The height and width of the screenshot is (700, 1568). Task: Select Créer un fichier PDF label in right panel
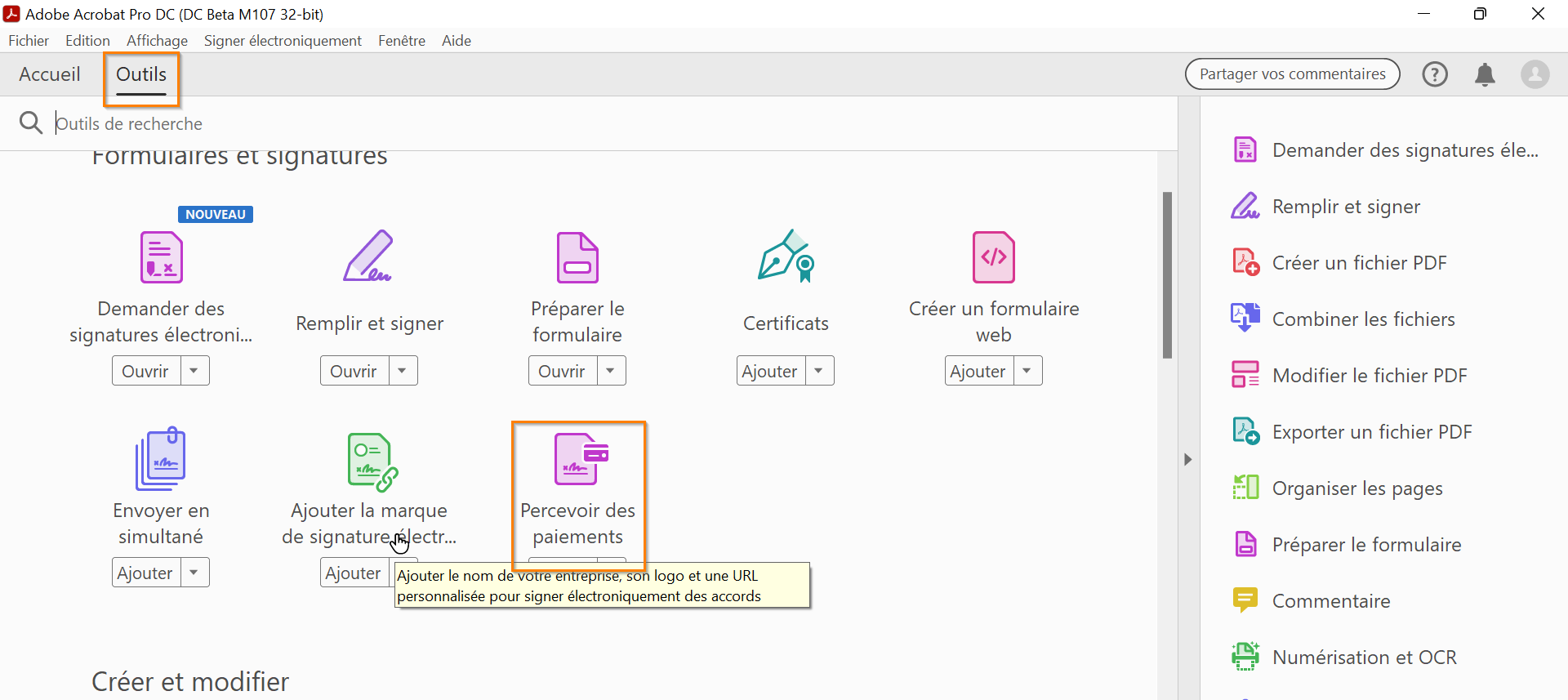(1360, 263)
